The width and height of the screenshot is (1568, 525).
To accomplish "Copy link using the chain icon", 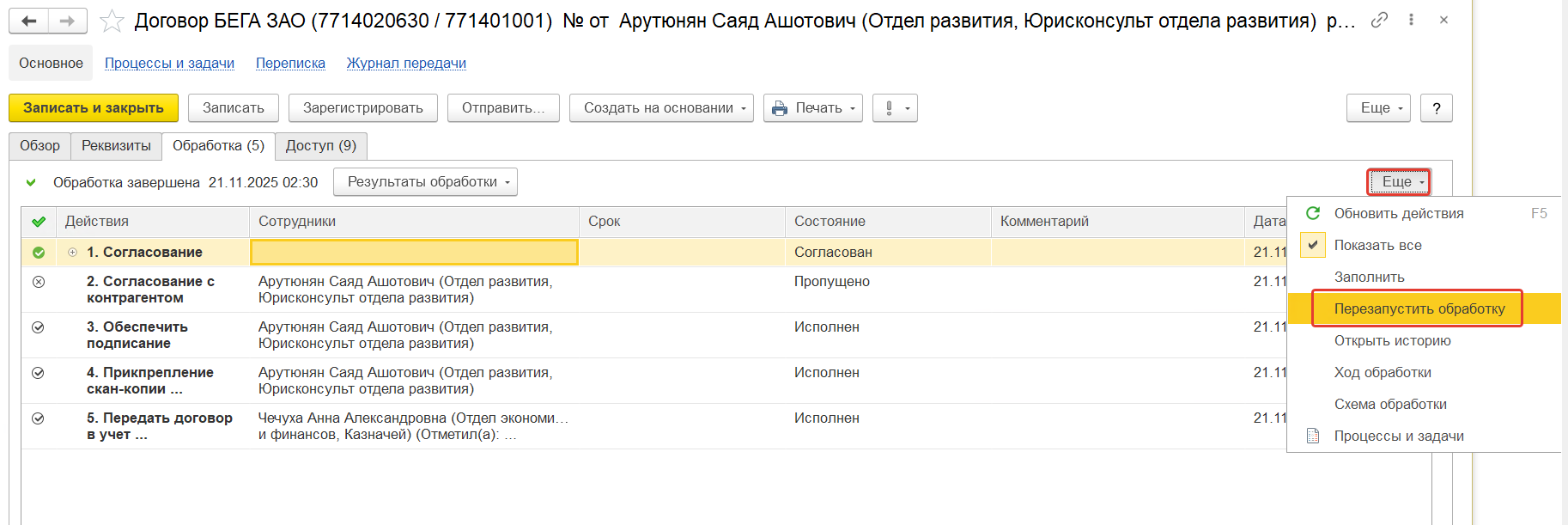I will pyautogui.click(x=1379, y=20).
